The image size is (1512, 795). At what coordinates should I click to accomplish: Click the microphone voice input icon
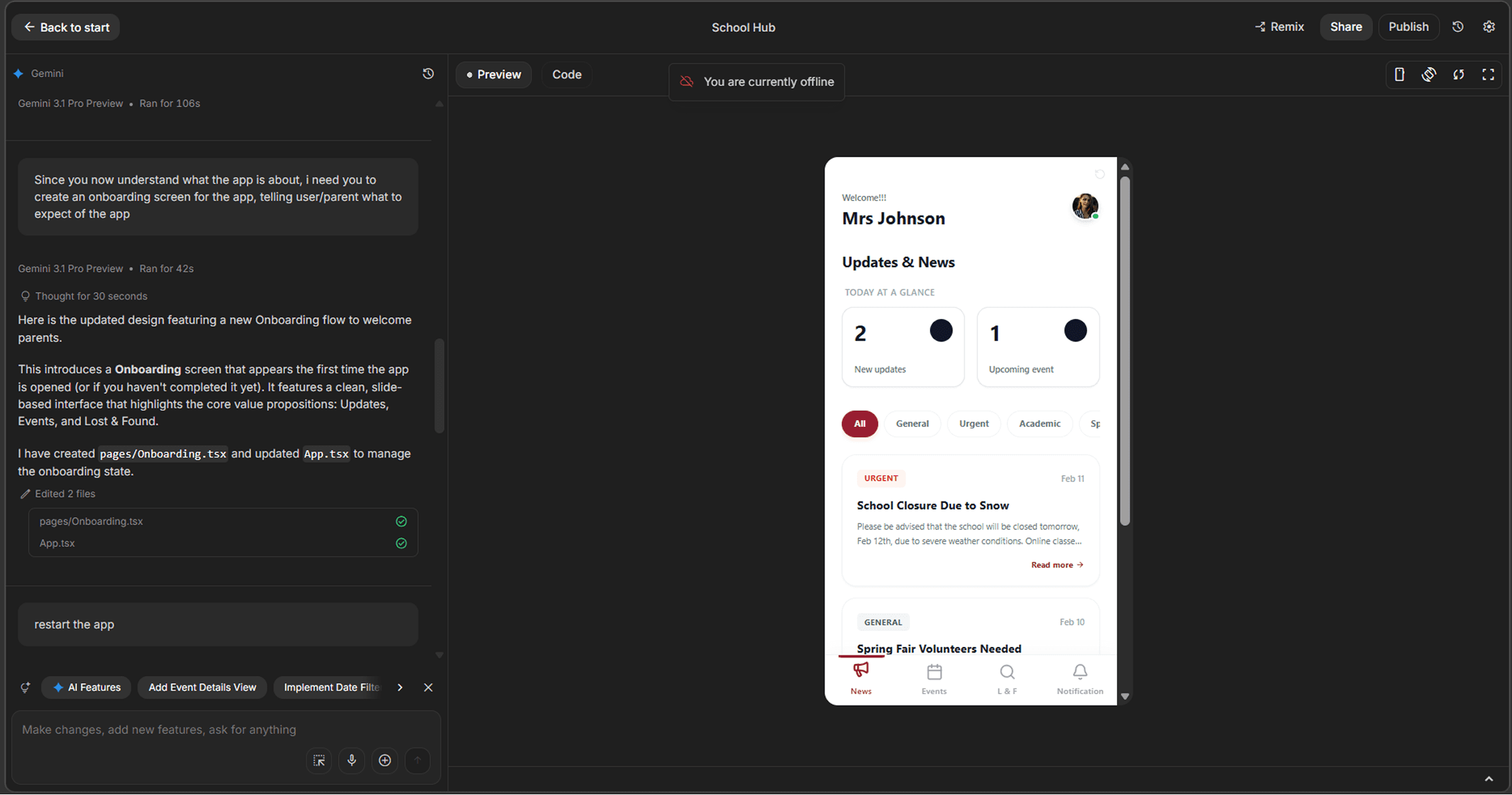[352, 760]
